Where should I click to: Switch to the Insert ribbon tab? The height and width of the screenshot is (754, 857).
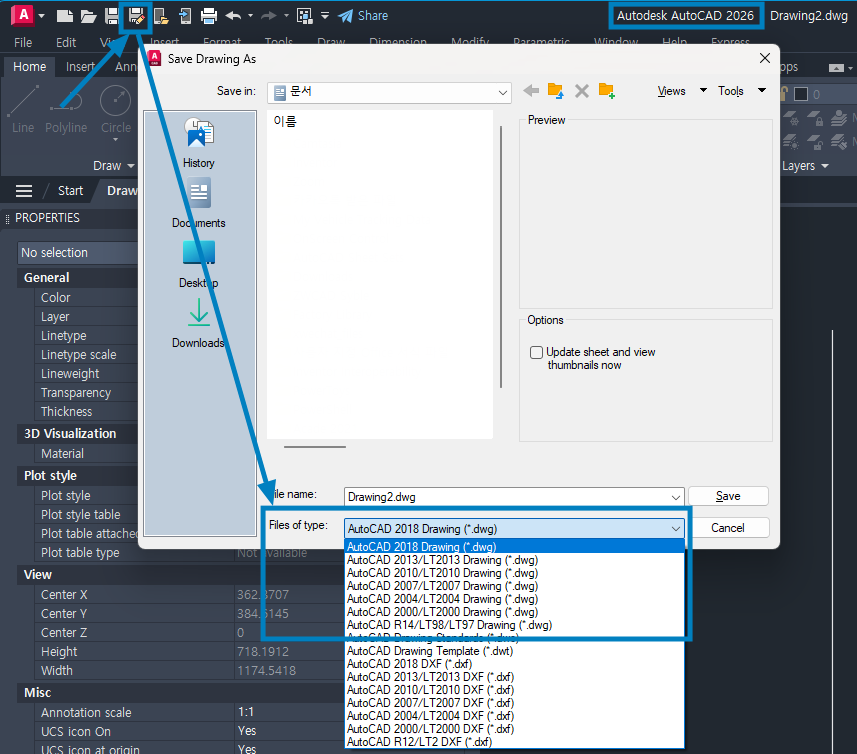pos(80,67)
